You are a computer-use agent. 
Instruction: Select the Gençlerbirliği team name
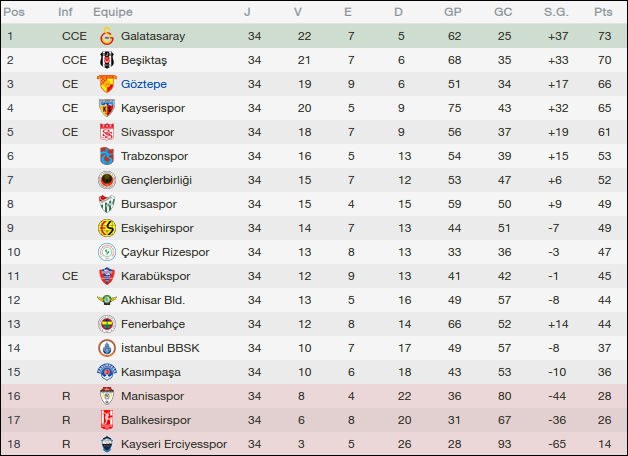pyautogui.click(x=156, y=180)
